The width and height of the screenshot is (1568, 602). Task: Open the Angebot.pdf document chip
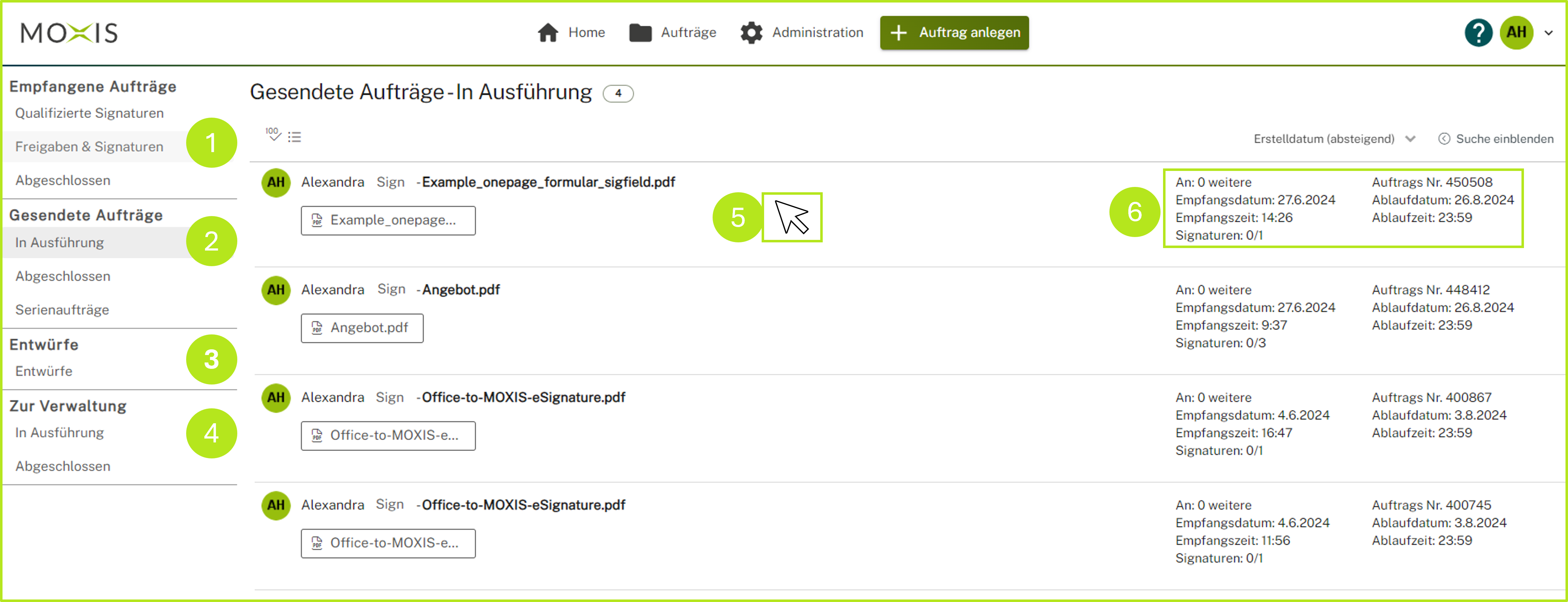[362, 328]
